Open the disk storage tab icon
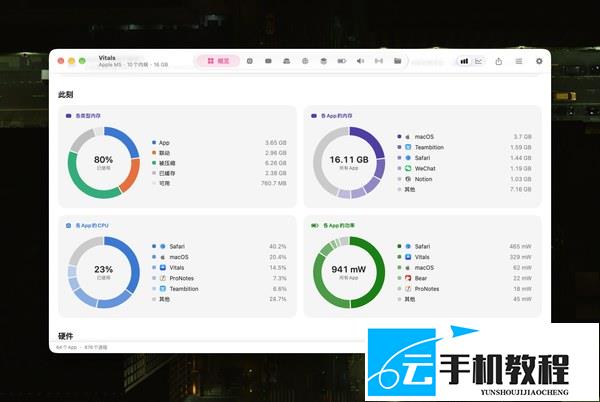The width and height of the screenshot is (600, 402). point(323,61)
